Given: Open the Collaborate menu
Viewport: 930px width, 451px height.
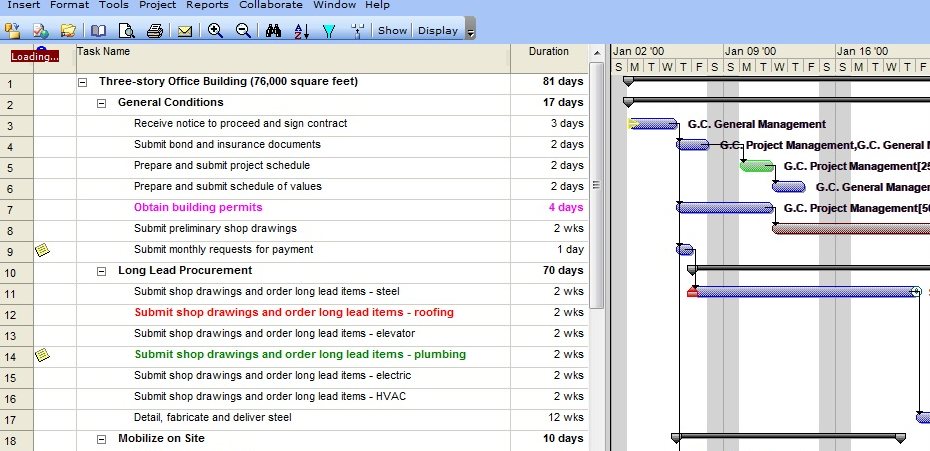Looking at the screenshot, I should tap(270, 5).
